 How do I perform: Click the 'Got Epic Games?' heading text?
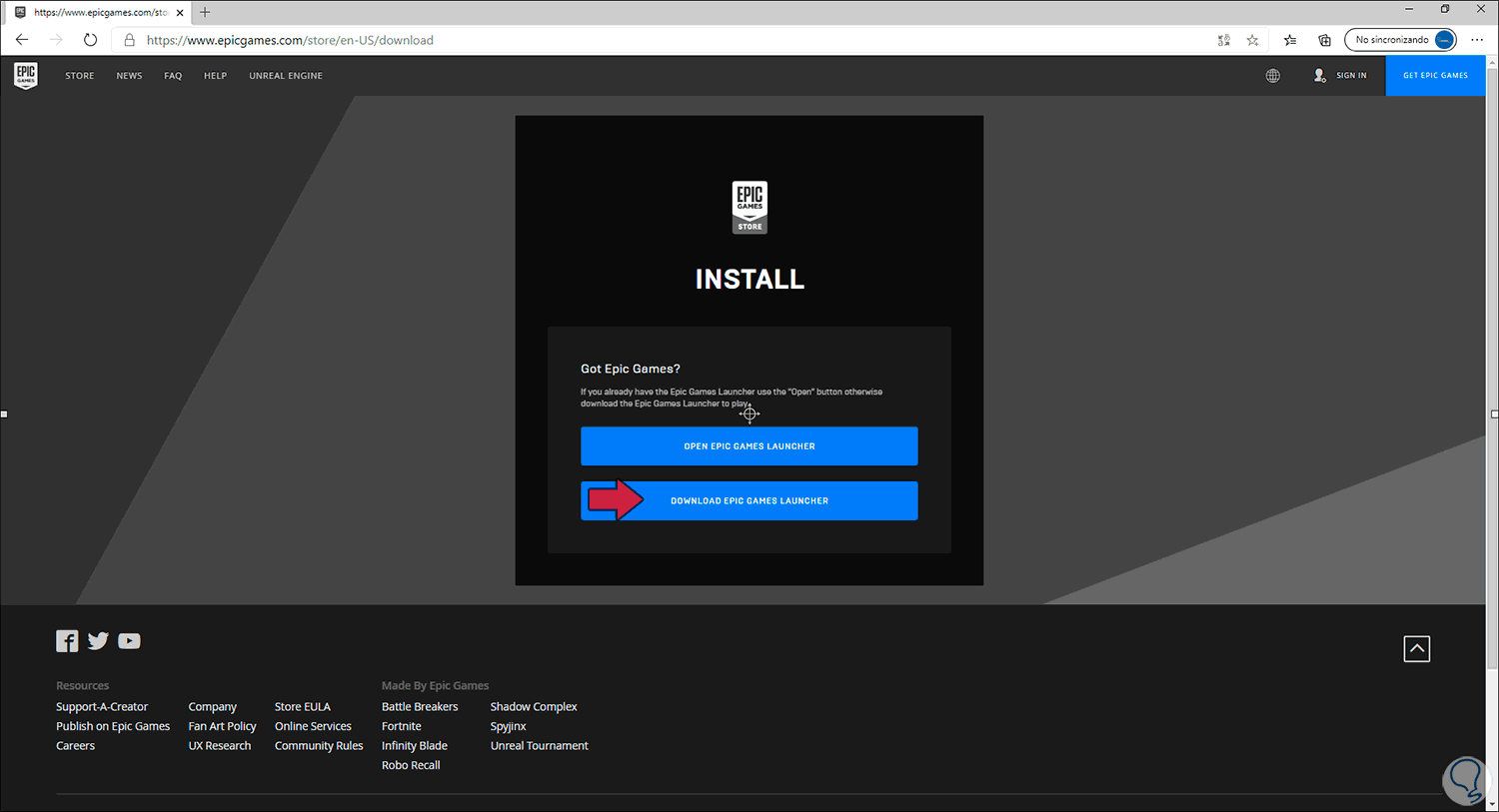[x=631, y=369]
